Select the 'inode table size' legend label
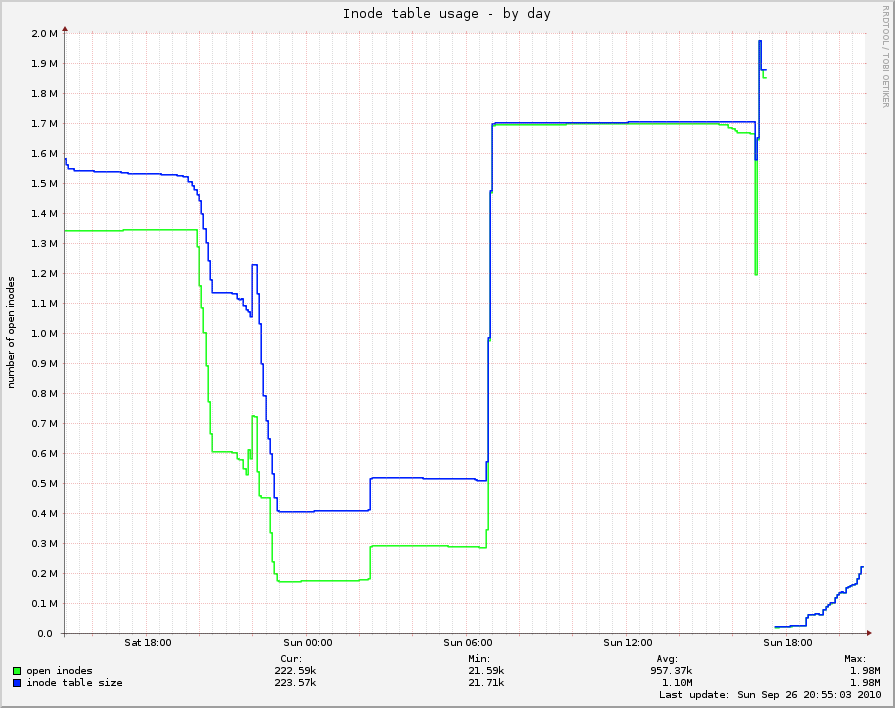This screenshot has width=895, height=708. (74, 683)
